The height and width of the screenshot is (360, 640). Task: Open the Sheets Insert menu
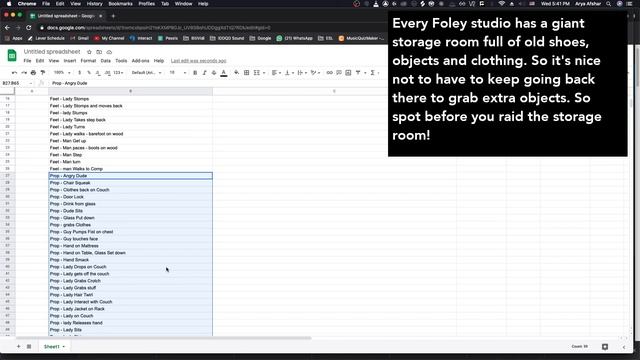point(70,61)
